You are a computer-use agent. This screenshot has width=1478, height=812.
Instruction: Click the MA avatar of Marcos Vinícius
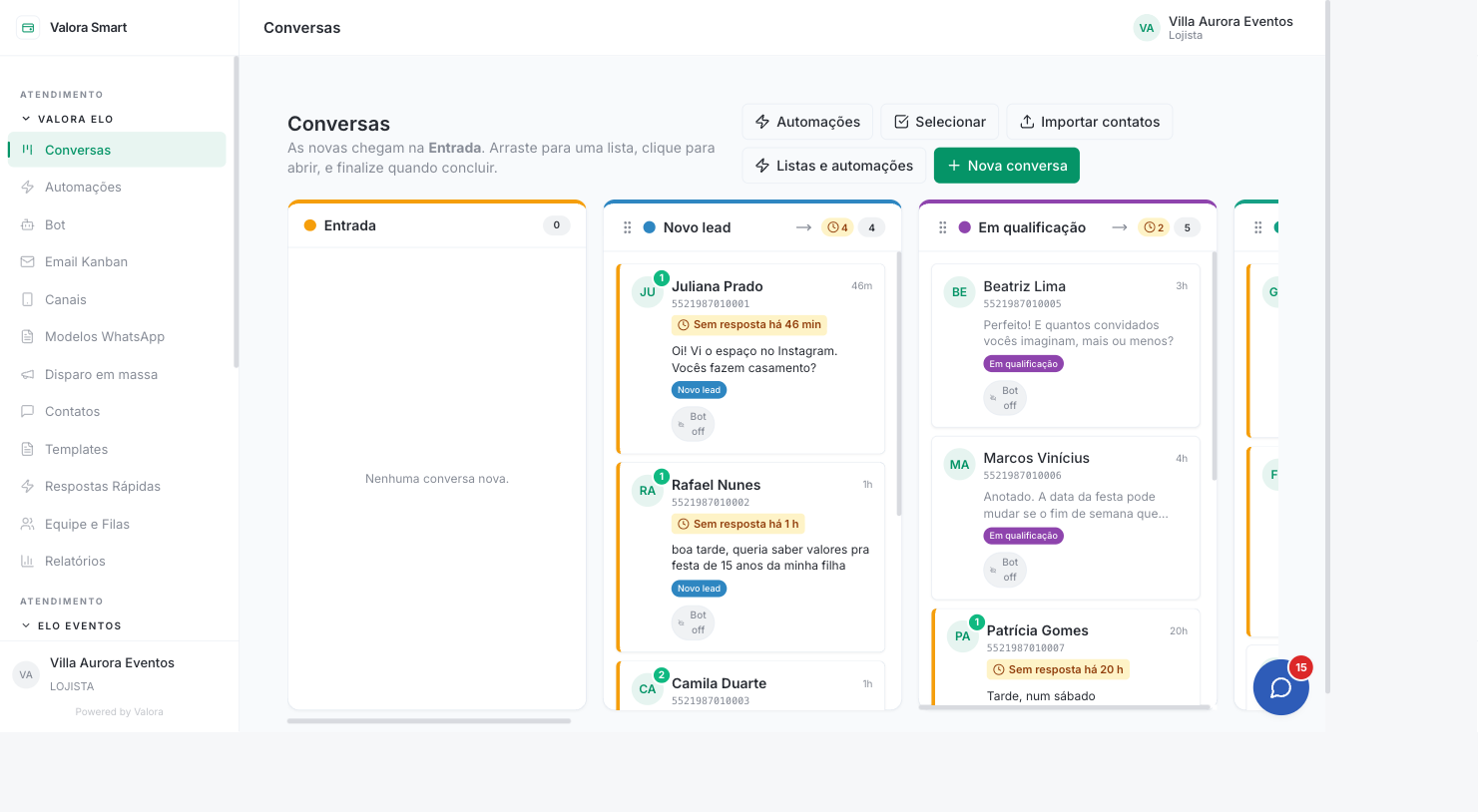pos(959,465)
